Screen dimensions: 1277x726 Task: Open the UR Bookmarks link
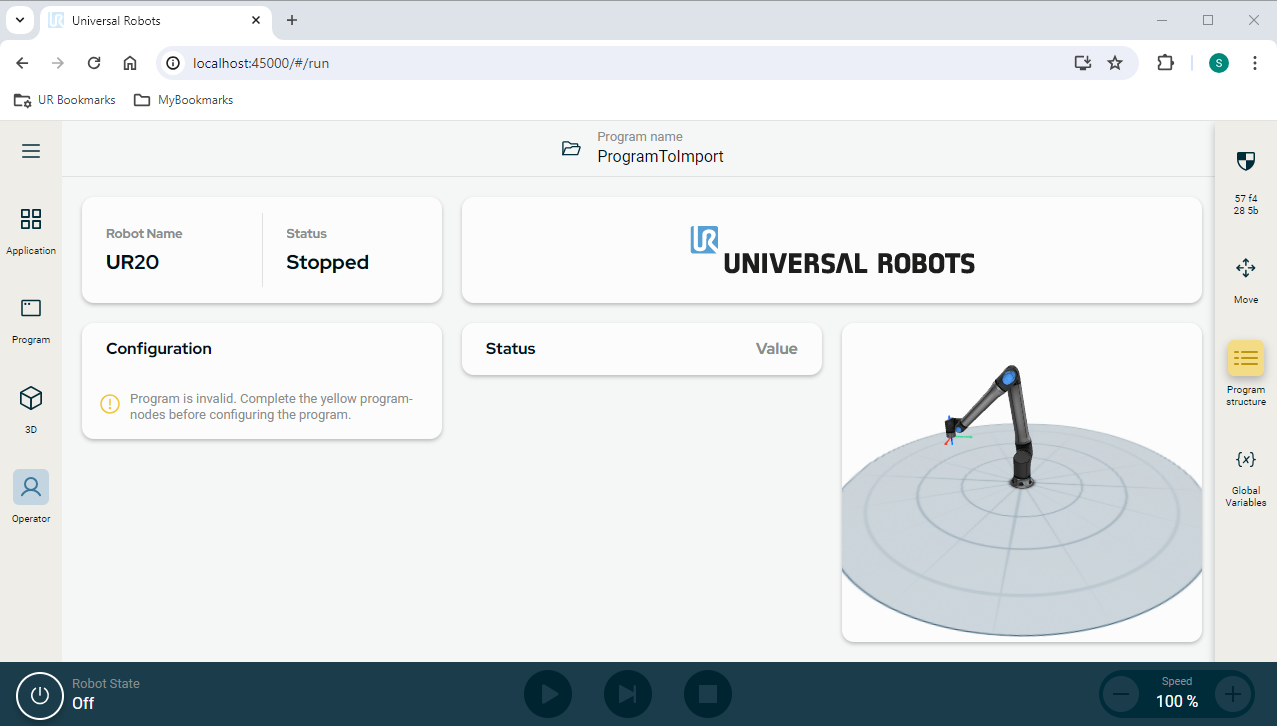point(64,100)
